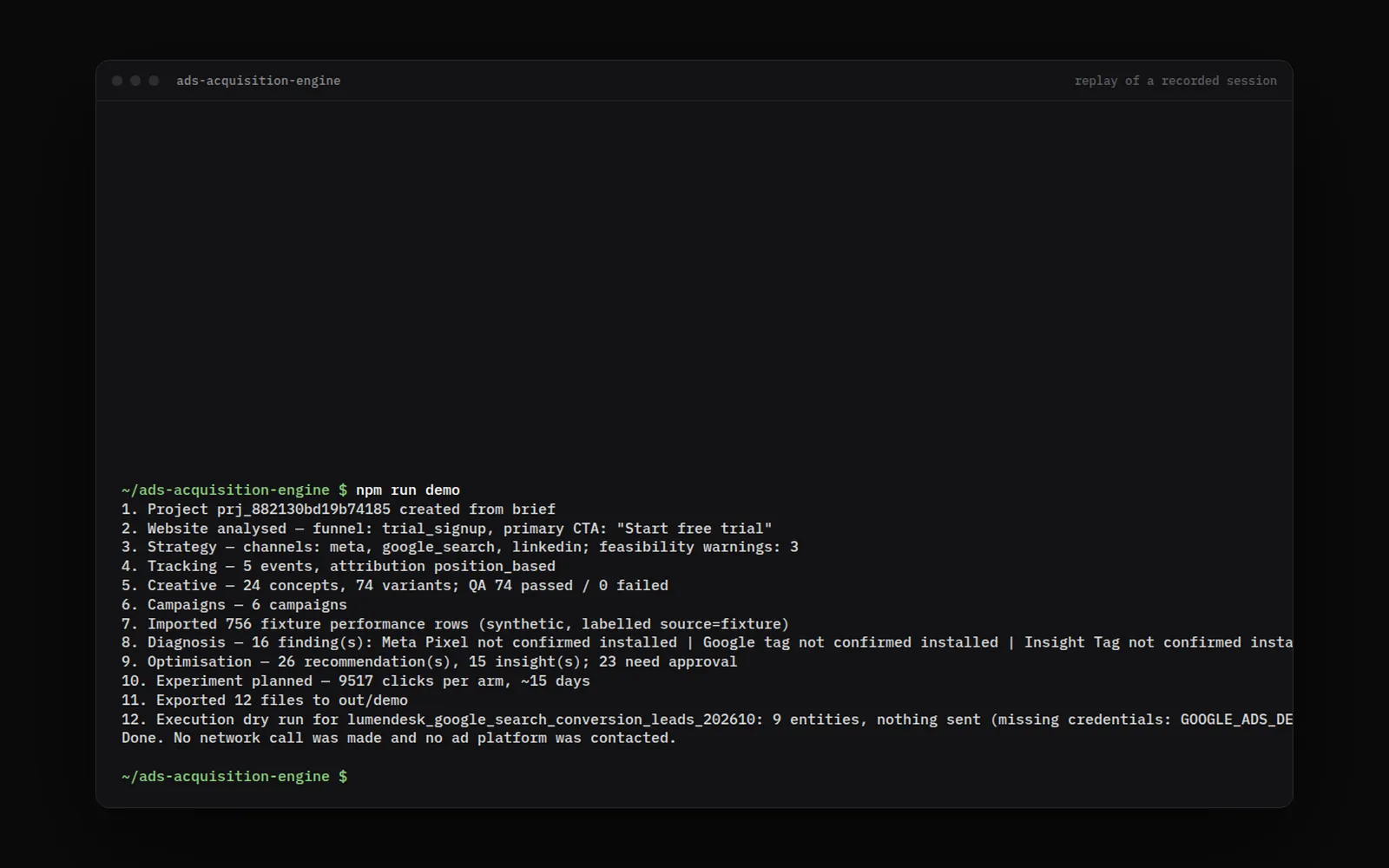The height and width of the screenshot is (868, 1389).
Task: Click 'lumendesk_google_search_conversion_leads_202610' campaign name
Action: [x=551, y=719]
